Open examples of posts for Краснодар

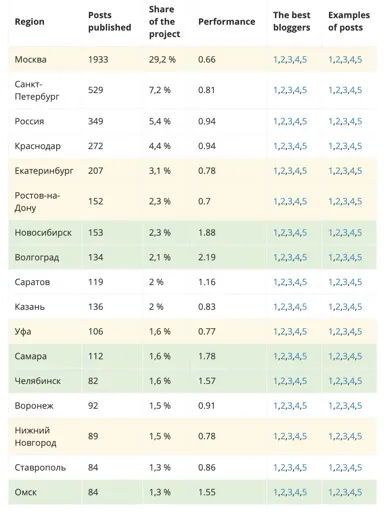tap(345, 146)
